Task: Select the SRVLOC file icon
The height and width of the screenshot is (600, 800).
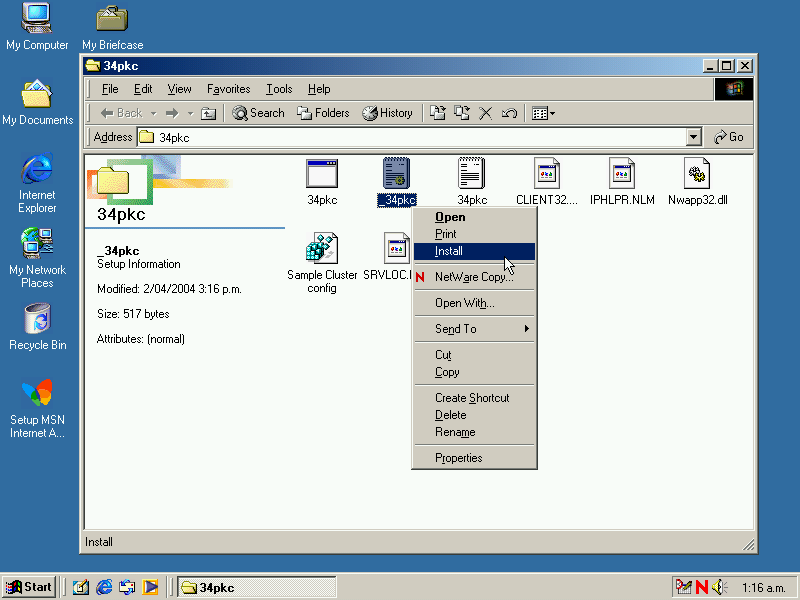Action: (397, 249)
